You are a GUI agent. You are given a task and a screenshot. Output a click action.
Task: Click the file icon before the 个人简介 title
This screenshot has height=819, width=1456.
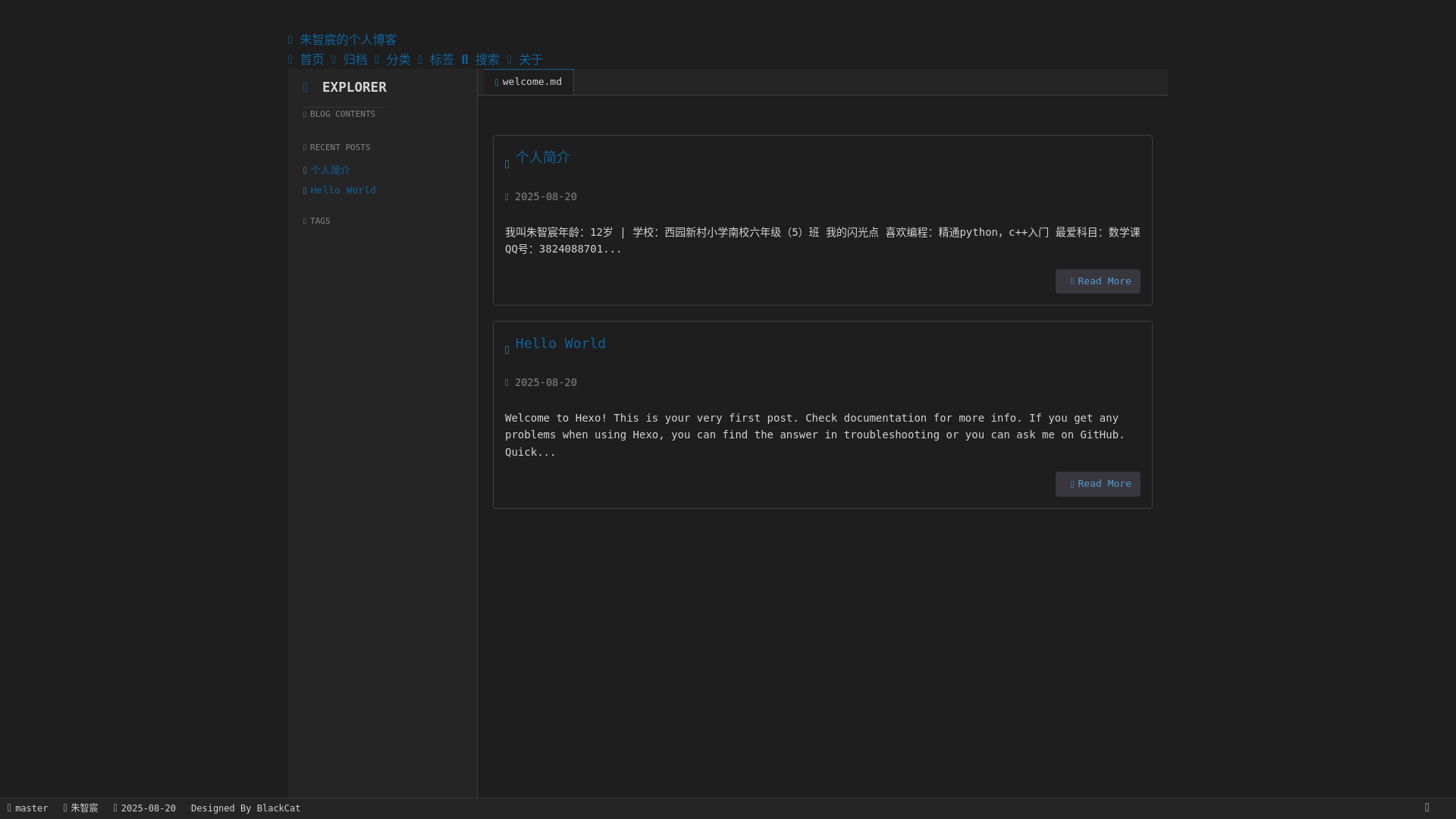coord(507,164)
